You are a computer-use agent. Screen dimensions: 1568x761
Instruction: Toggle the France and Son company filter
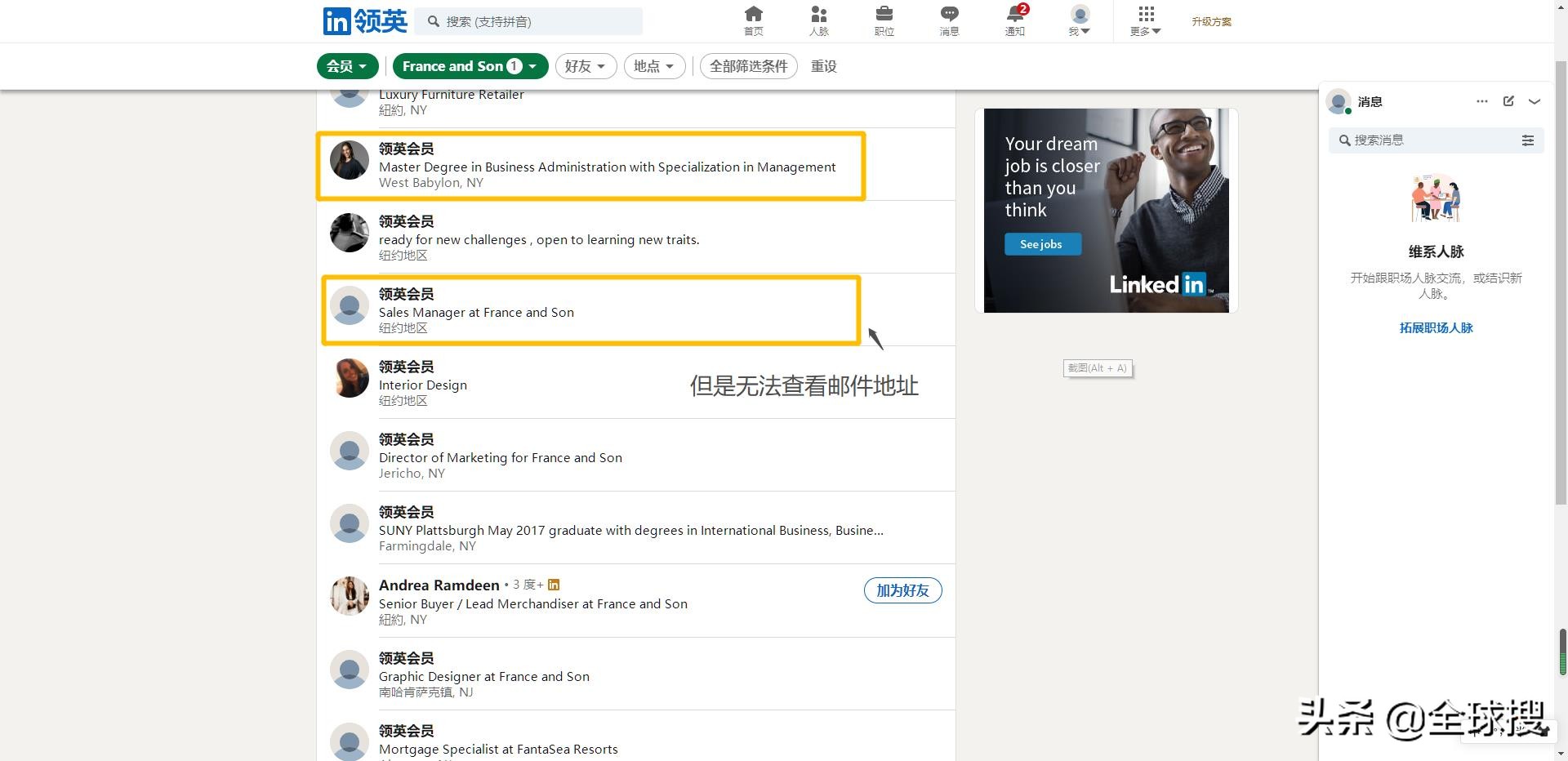click(x=470, y=66)
